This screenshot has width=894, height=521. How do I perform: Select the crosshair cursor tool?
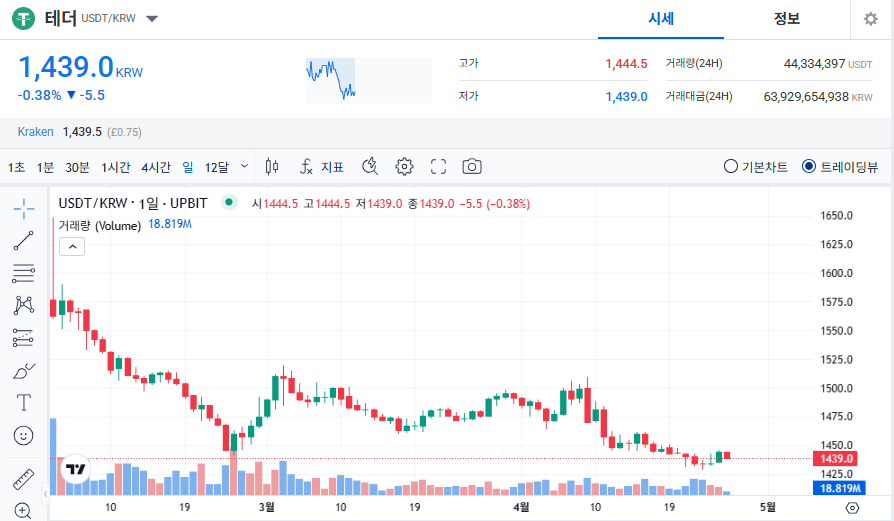pos(23,209)
